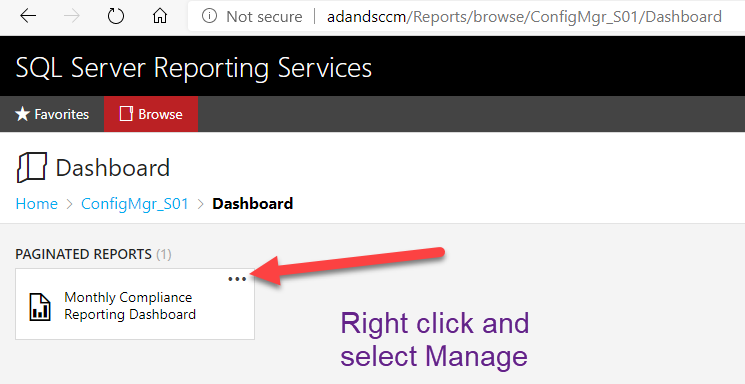Viewport: 745px width, 384px height.
Task: Click the Not secure label
Action: click(264, 17)
